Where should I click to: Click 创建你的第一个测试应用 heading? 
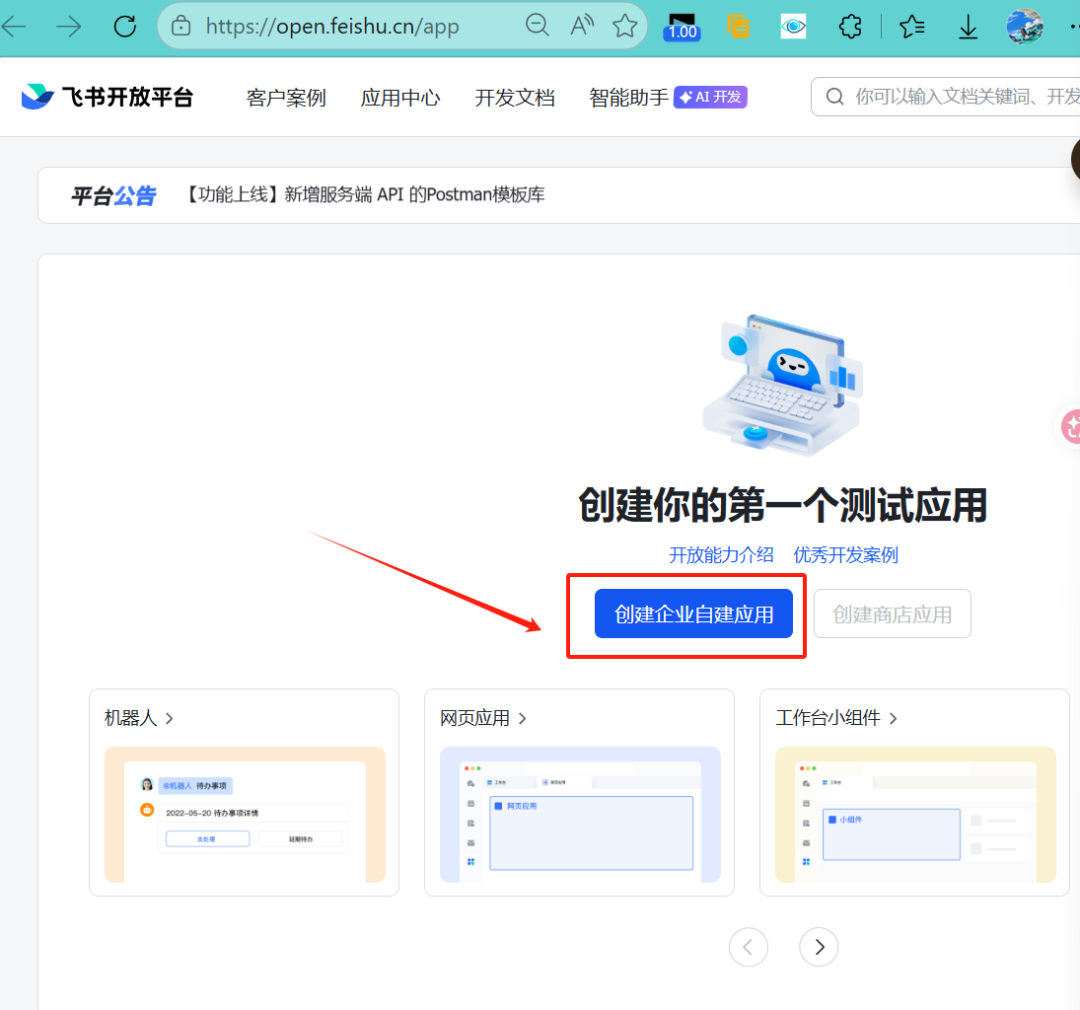point(783,505)
